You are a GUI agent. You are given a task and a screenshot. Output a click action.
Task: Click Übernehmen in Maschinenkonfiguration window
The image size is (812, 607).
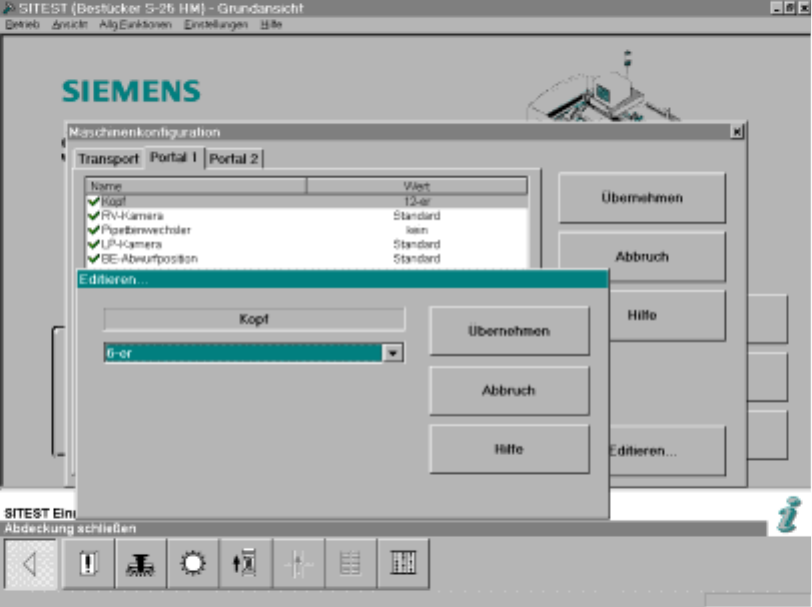[x=642, y=198]
